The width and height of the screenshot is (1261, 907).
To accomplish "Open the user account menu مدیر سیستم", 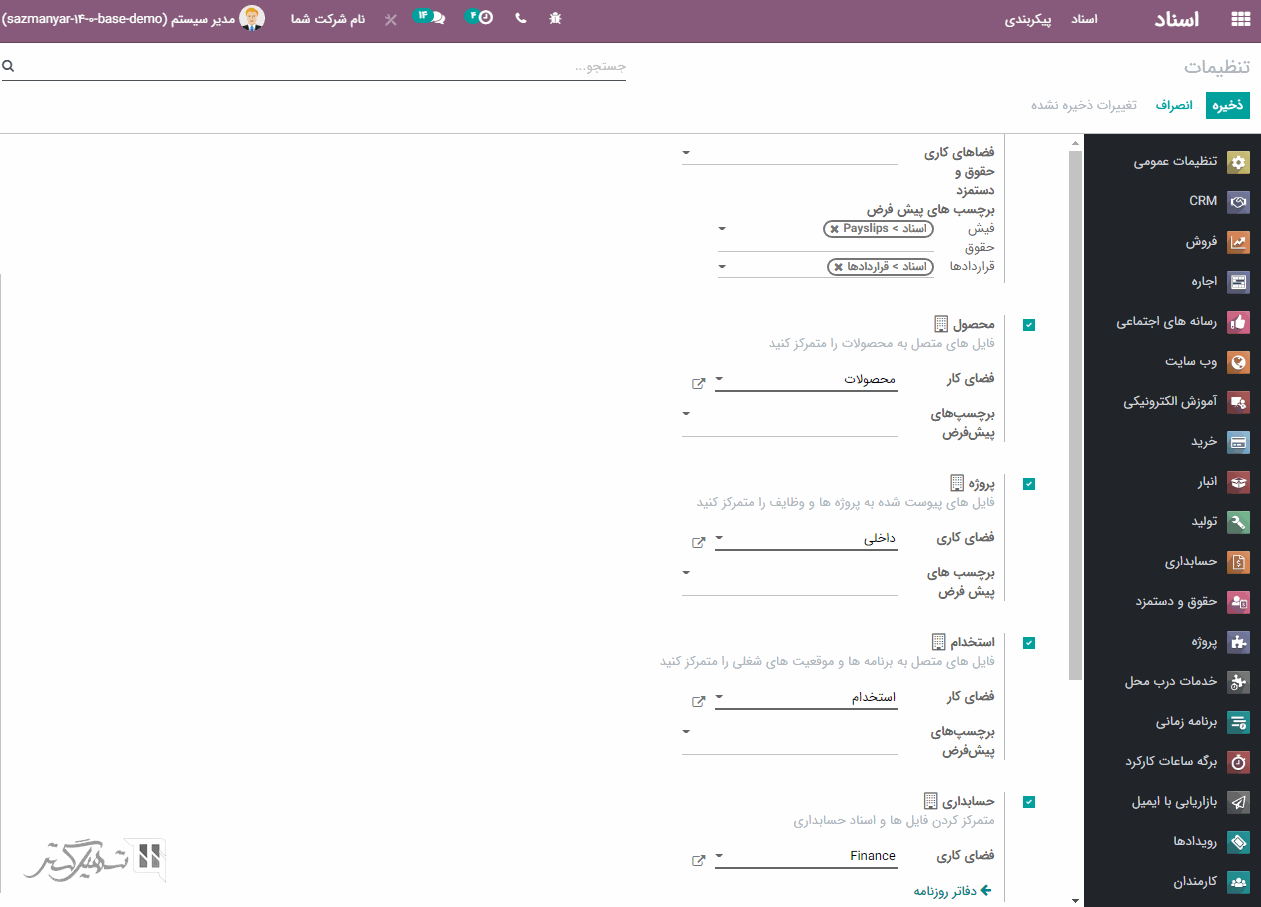I will tap(134, 19).
